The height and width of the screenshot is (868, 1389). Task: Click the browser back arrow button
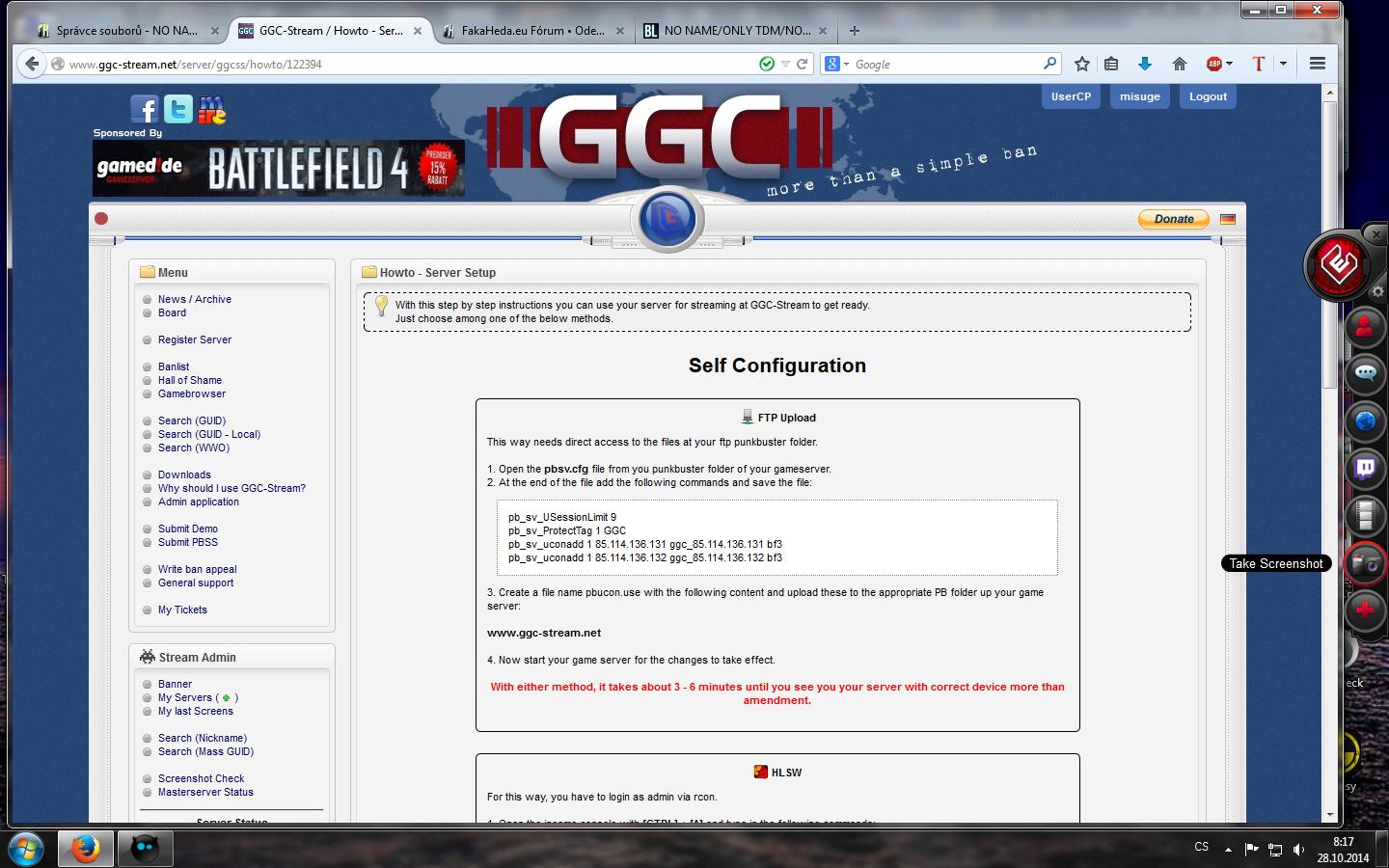pos(32,64)
